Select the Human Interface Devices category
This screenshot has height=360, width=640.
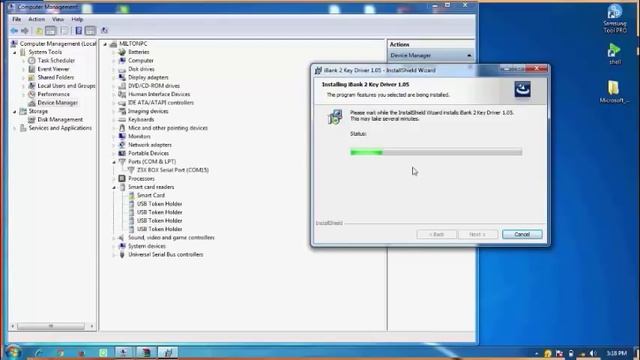coord(159,94)
